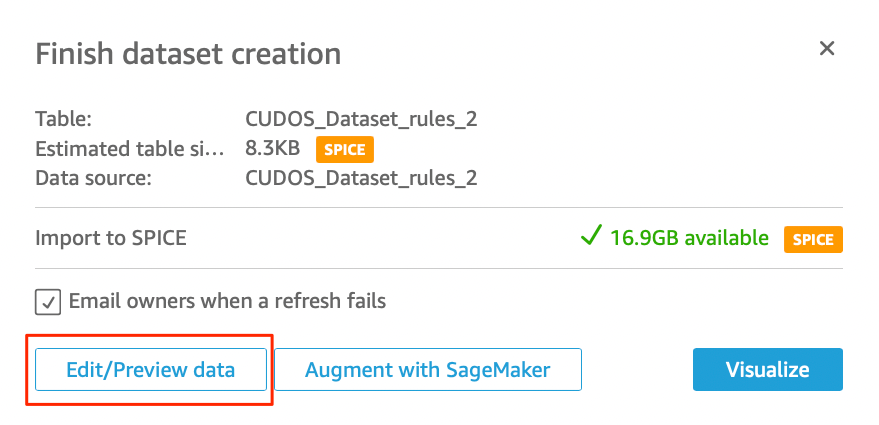The height and width of the screenshot is (425, 879).
Task: Click the divider line above Import to SPICE
Action: click(439, 207)
